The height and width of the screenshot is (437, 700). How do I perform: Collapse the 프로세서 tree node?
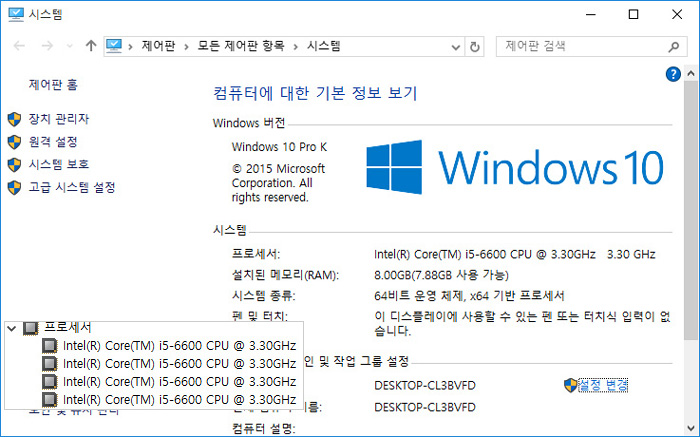pos(12,329)
